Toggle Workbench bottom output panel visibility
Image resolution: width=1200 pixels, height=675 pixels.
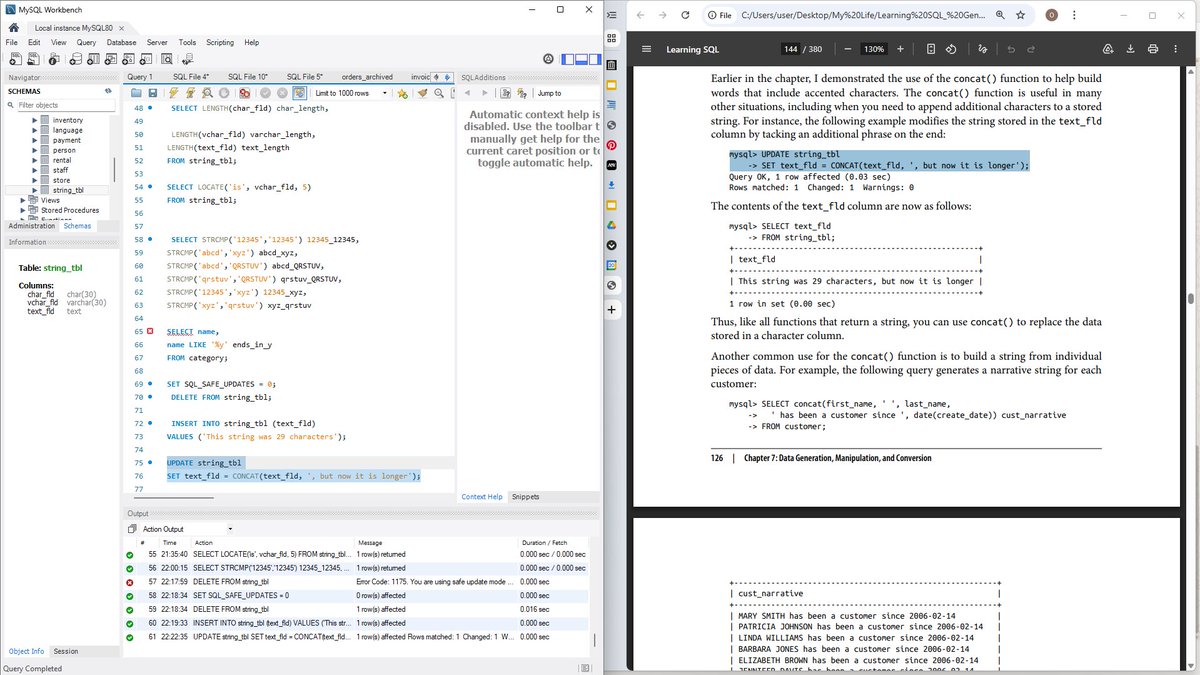pos(581,60)
